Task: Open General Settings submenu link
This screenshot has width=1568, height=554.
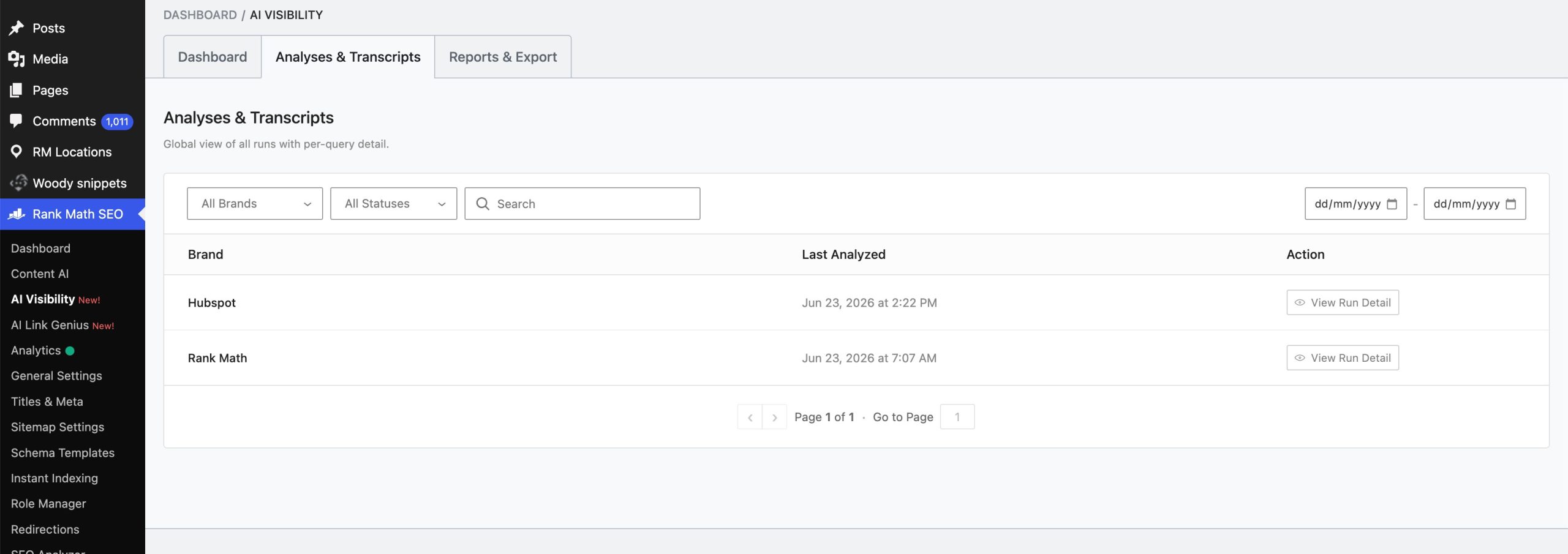Action: [56, 376]
